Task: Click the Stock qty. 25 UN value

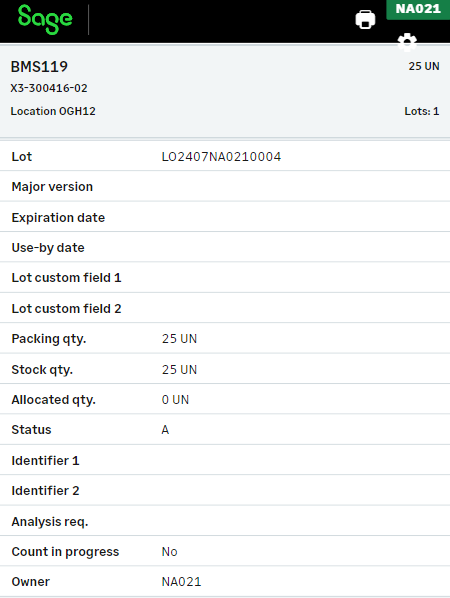Action: coord(179,369)
